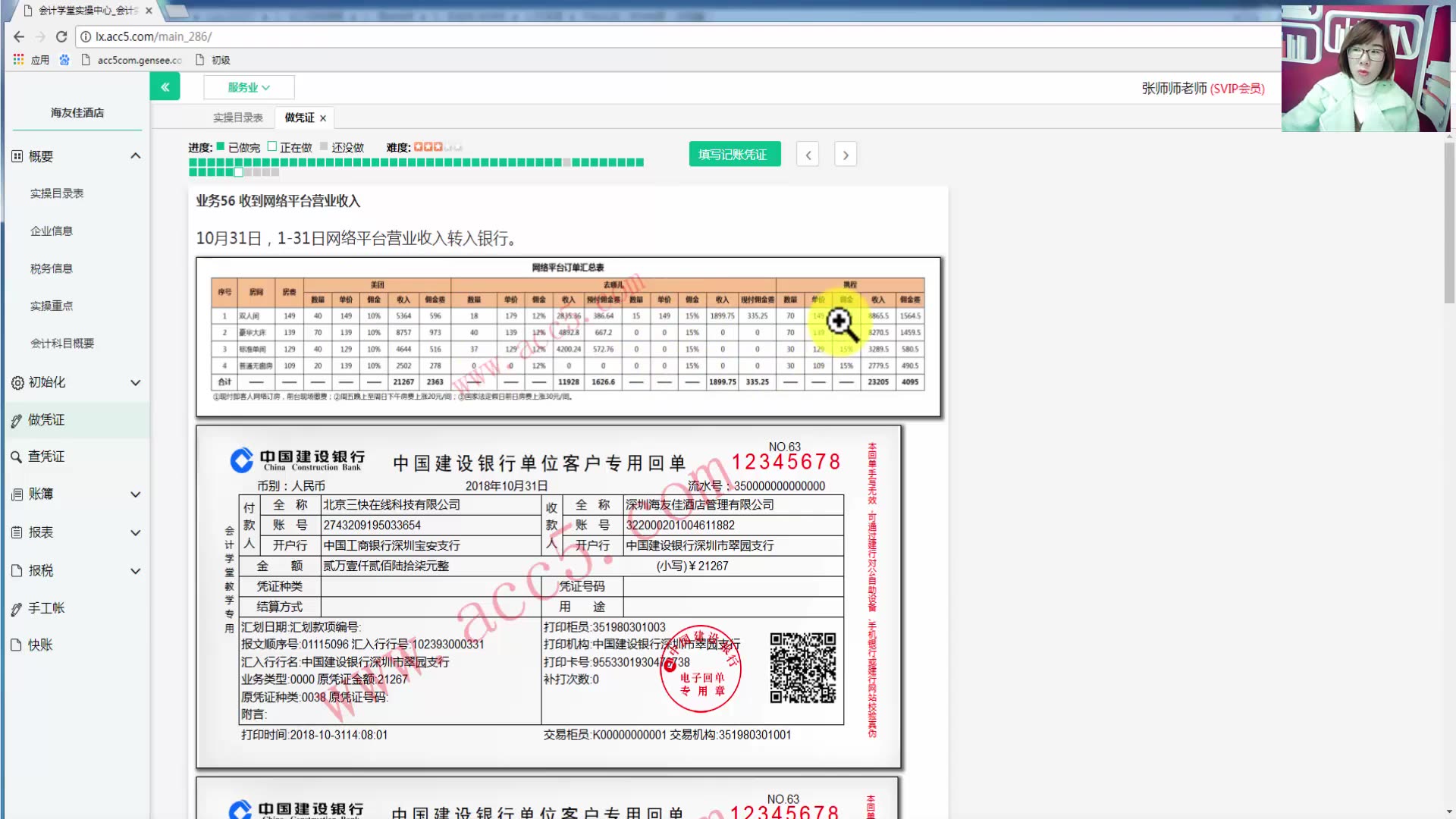Open 企业信息 in the sidebar

coord(52,231)
